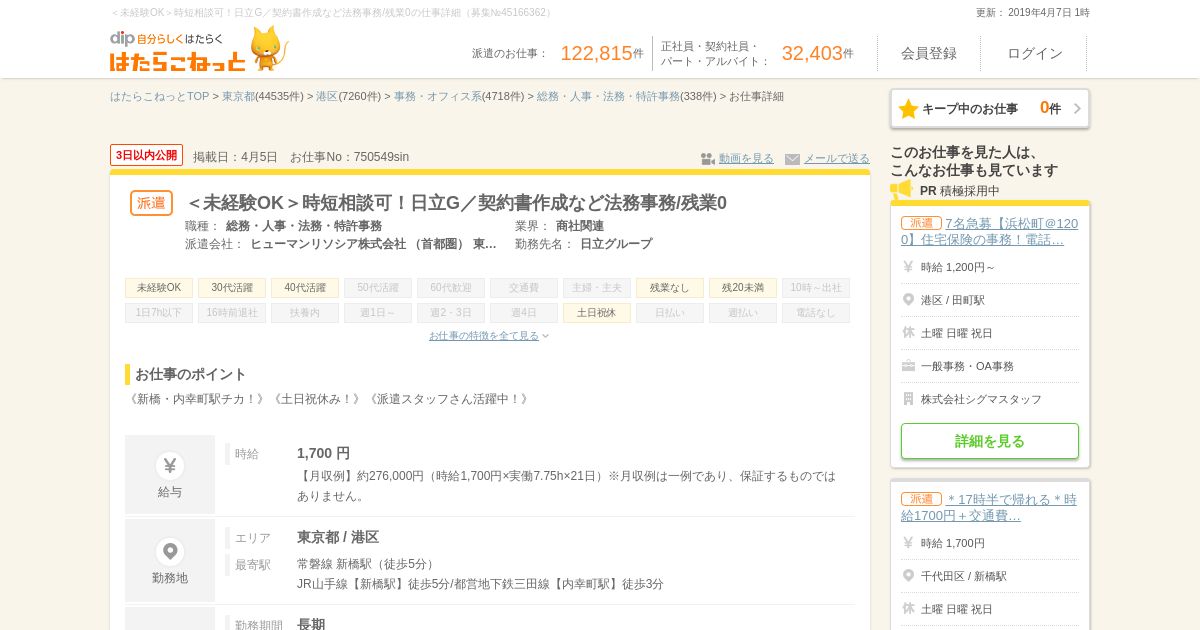The image size is (1200, 630).
Task: Click yen icon next to 時給 1,200円～
Action: click(x=908, y=267)
